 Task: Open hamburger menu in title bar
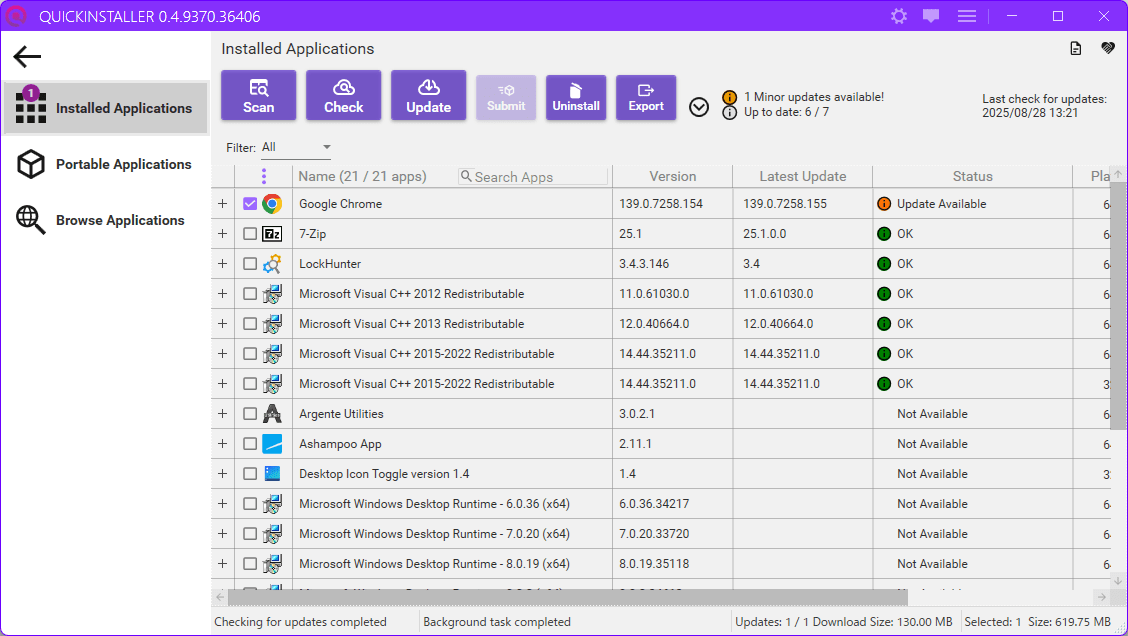967,16
